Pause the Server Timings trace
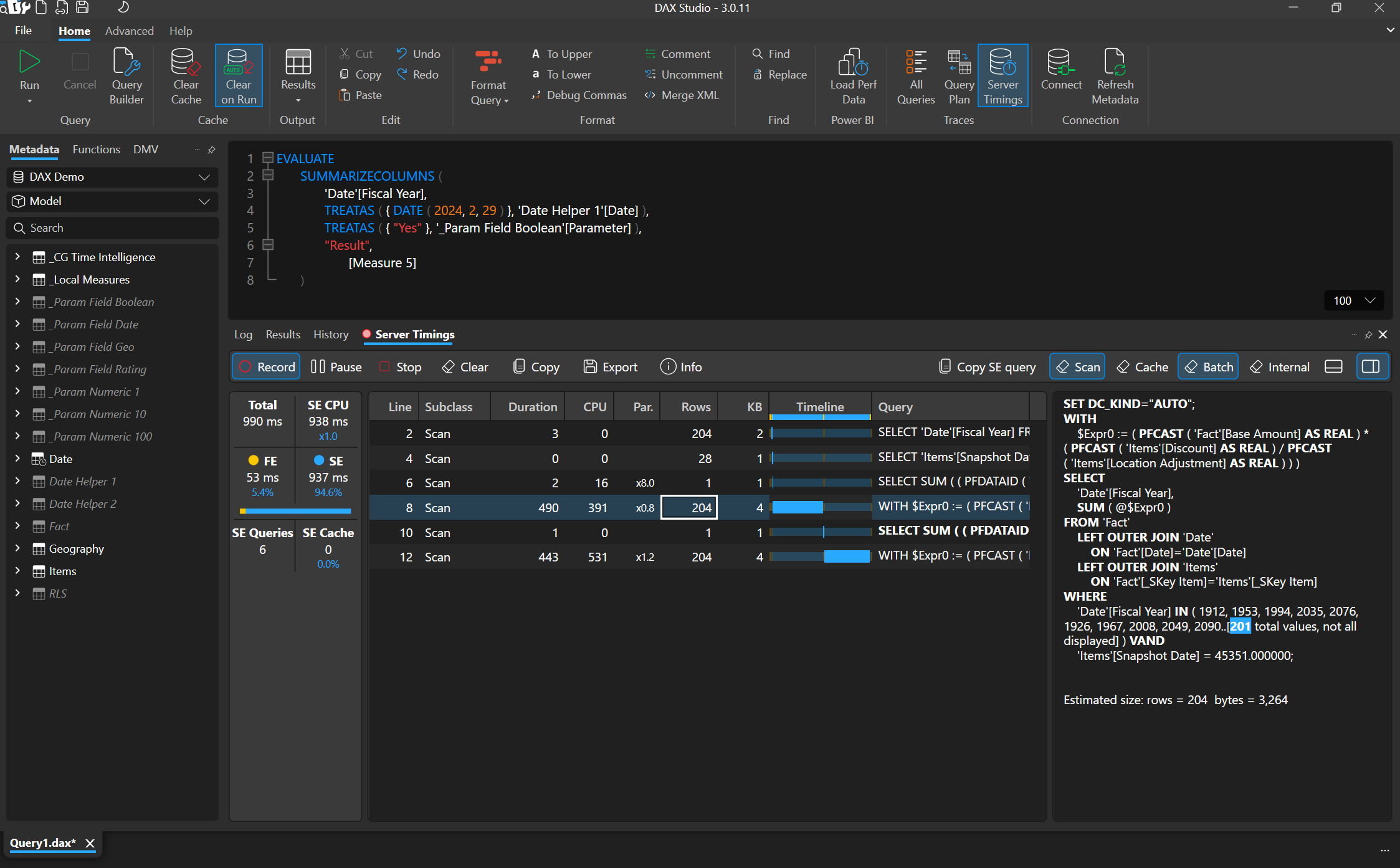This screenshot has width=1400, height=868. click(336, 366)
